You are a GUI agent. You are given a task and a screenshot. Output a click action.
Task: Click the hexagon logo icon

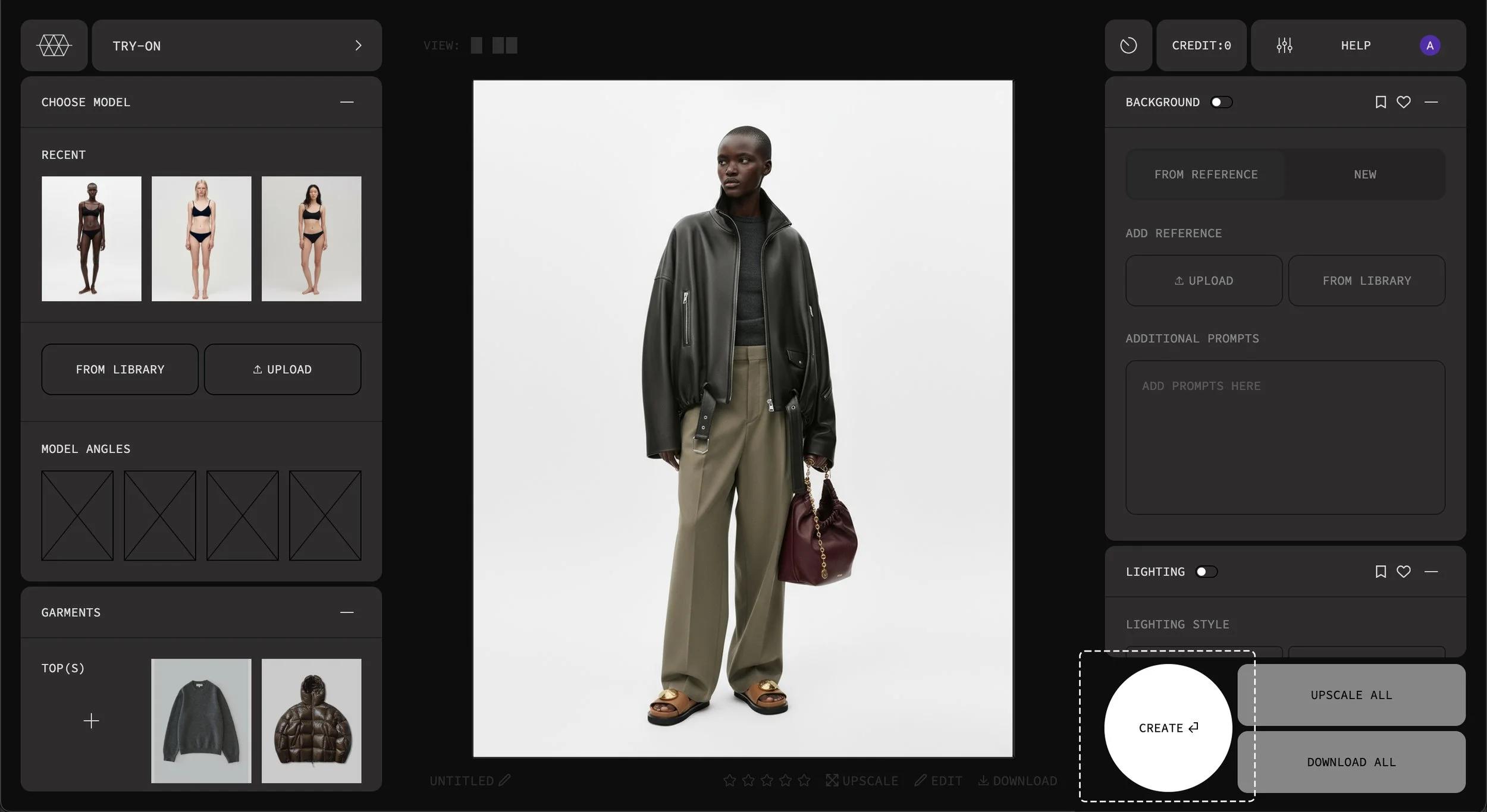[54, 45]
